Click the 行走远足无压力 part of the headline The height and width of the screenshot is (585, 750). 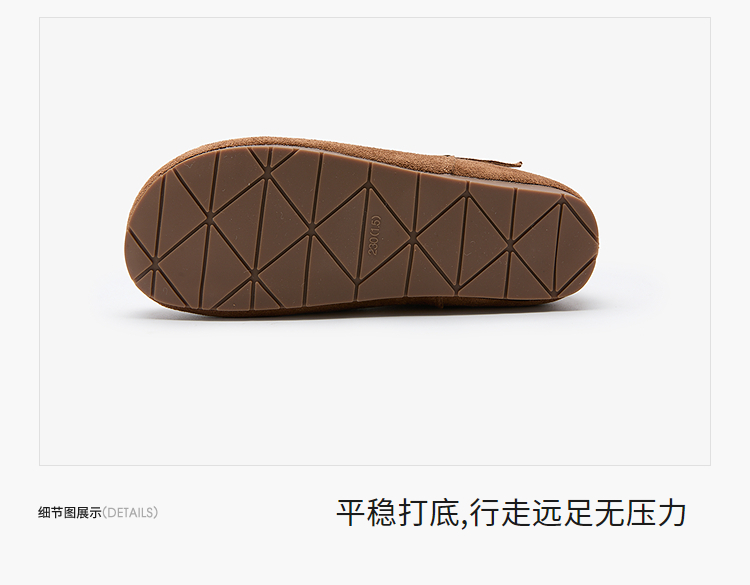pyautogui.click(x=578, y=513)
